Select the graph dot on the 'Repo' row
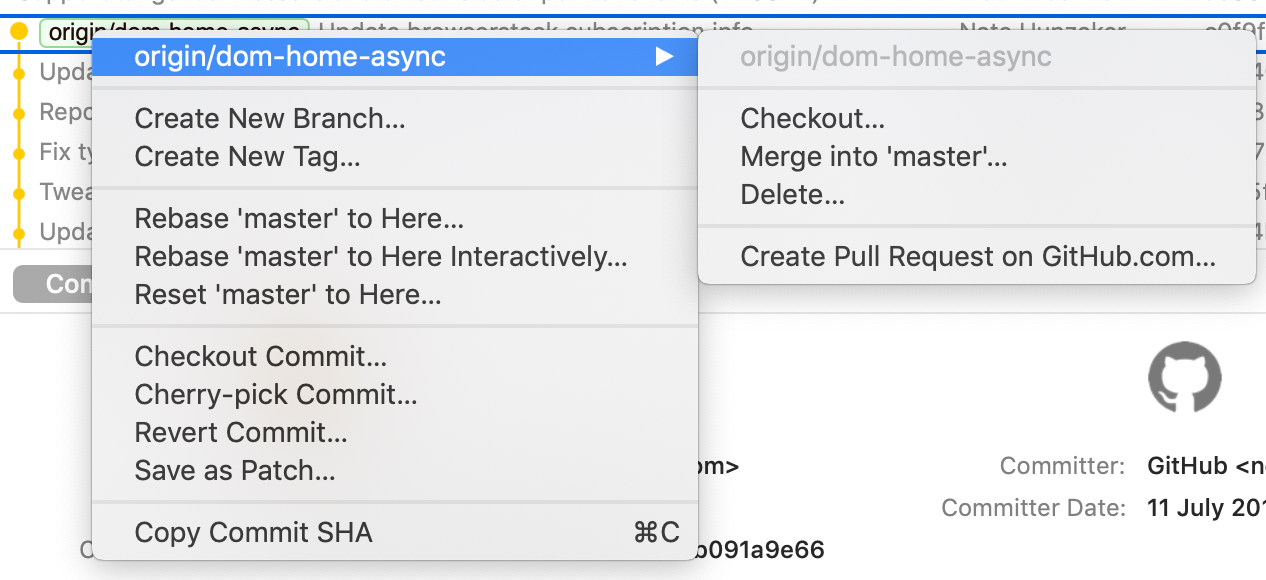This screenshot has width=1266, height=580. (x=19, y=113)
